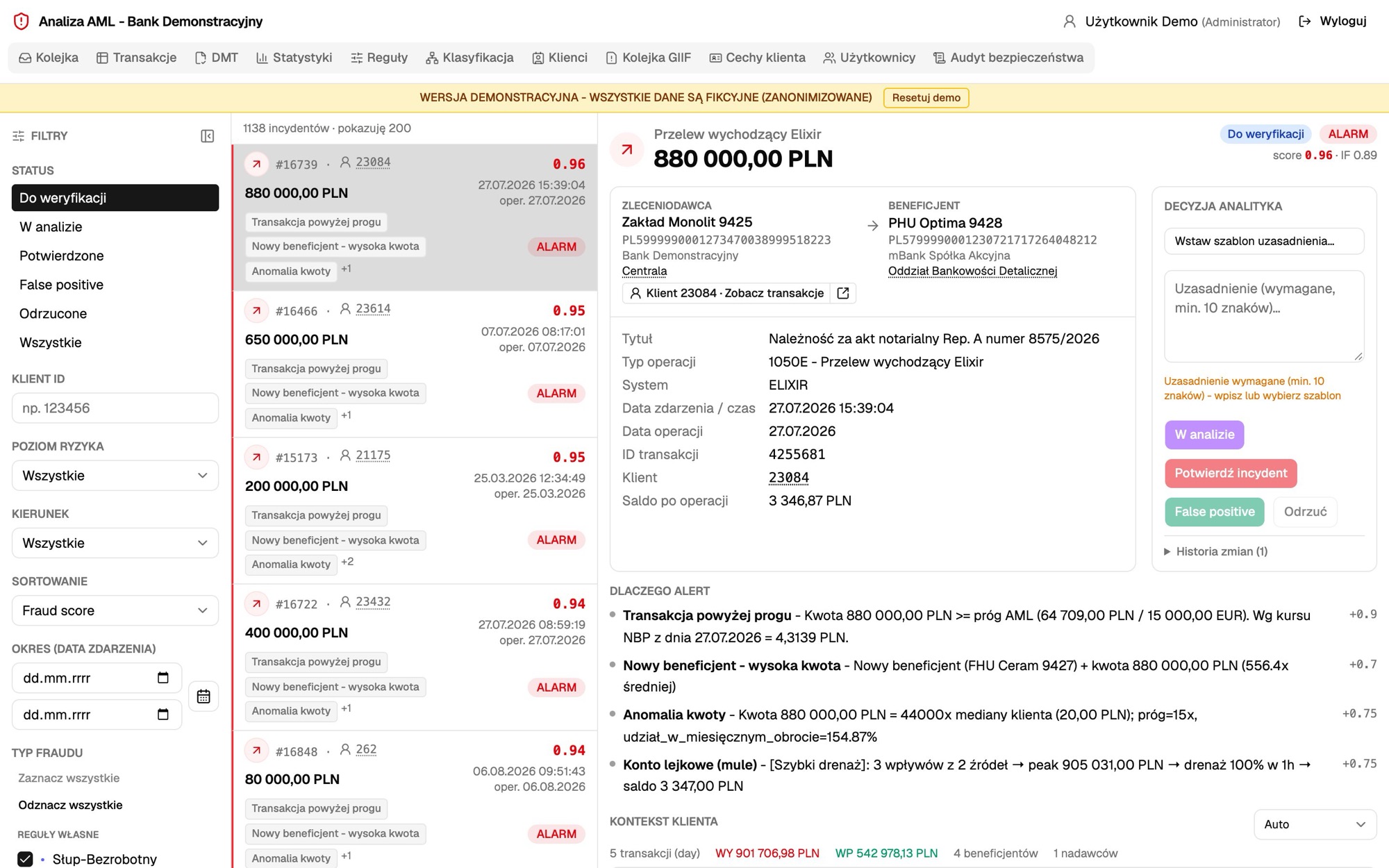This screenshot has width=1389, height=868.
Task: Click the outgoing arrow icon of incident #16848
Action: click(x=256, y=751)
